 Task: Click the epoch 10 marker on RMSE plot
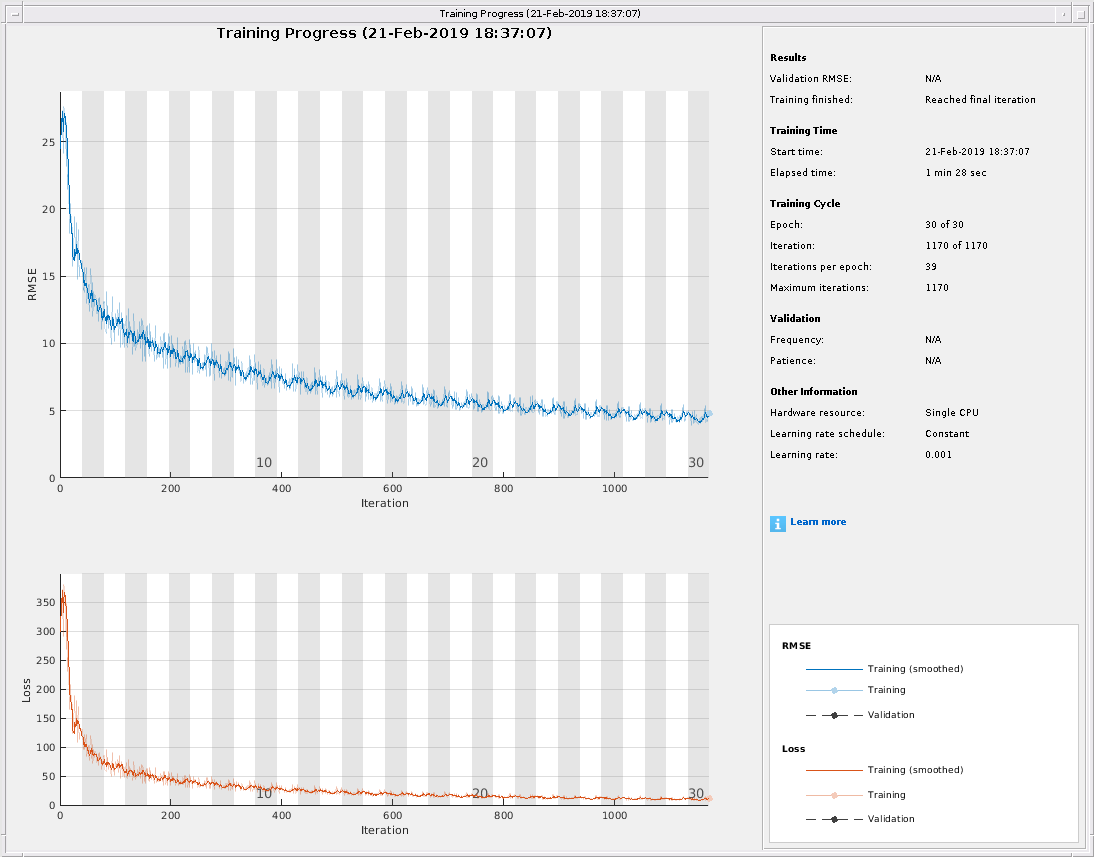tap(264, 463)
